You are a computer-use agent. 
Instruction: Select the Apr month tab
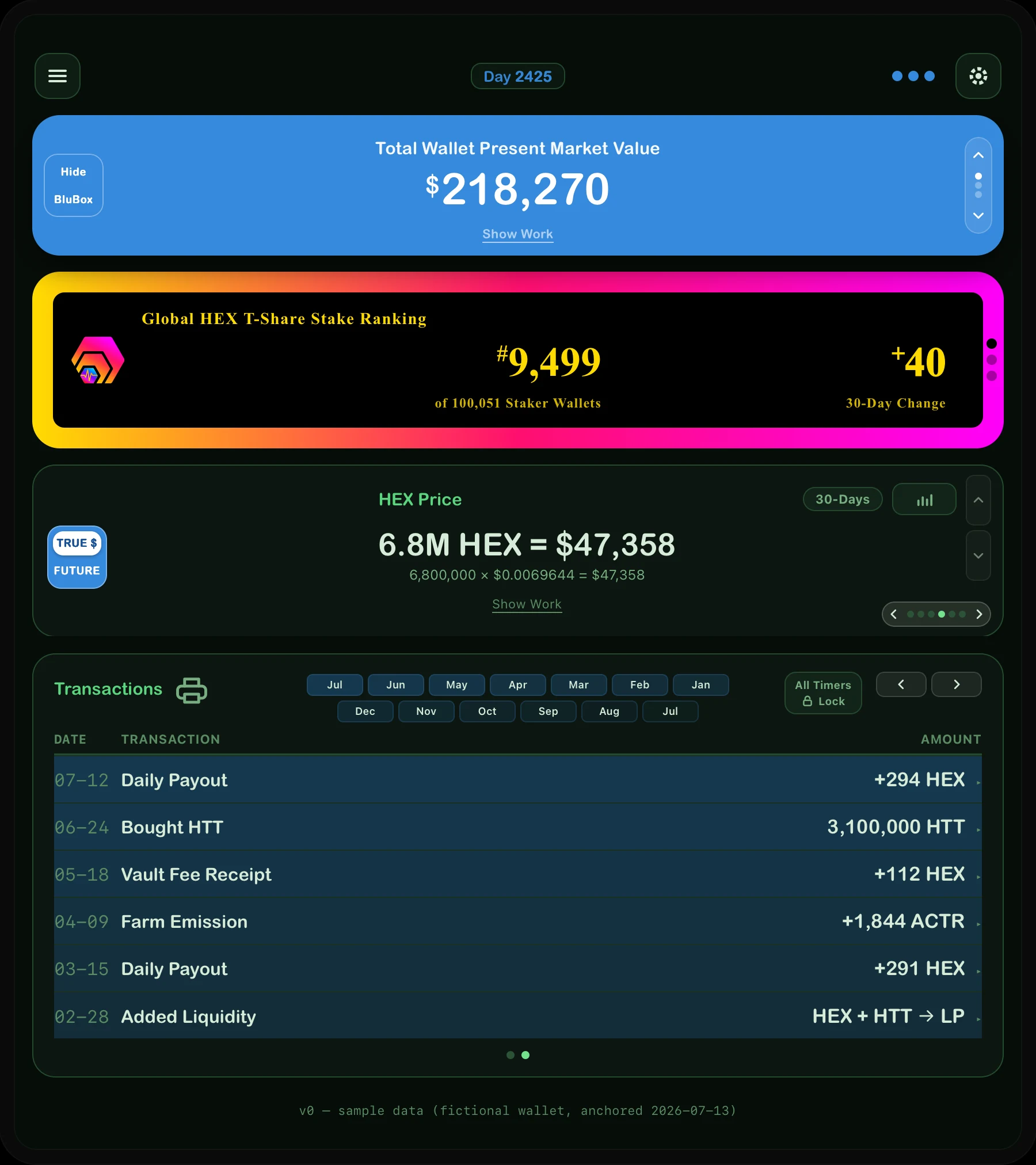pos(518,685)
